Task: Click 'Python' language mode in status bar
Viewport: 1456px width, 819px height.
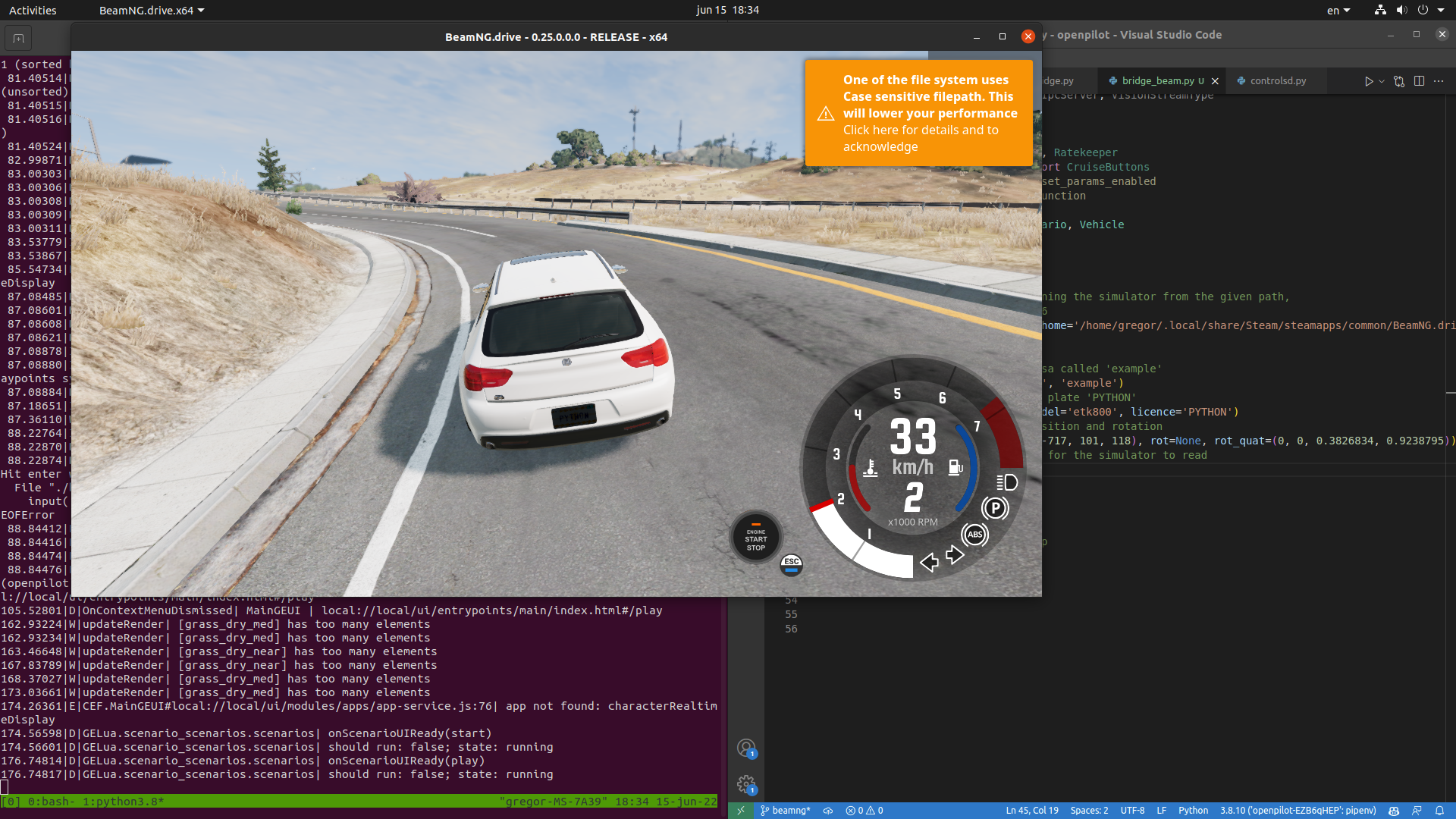Action: point(1193,811)
